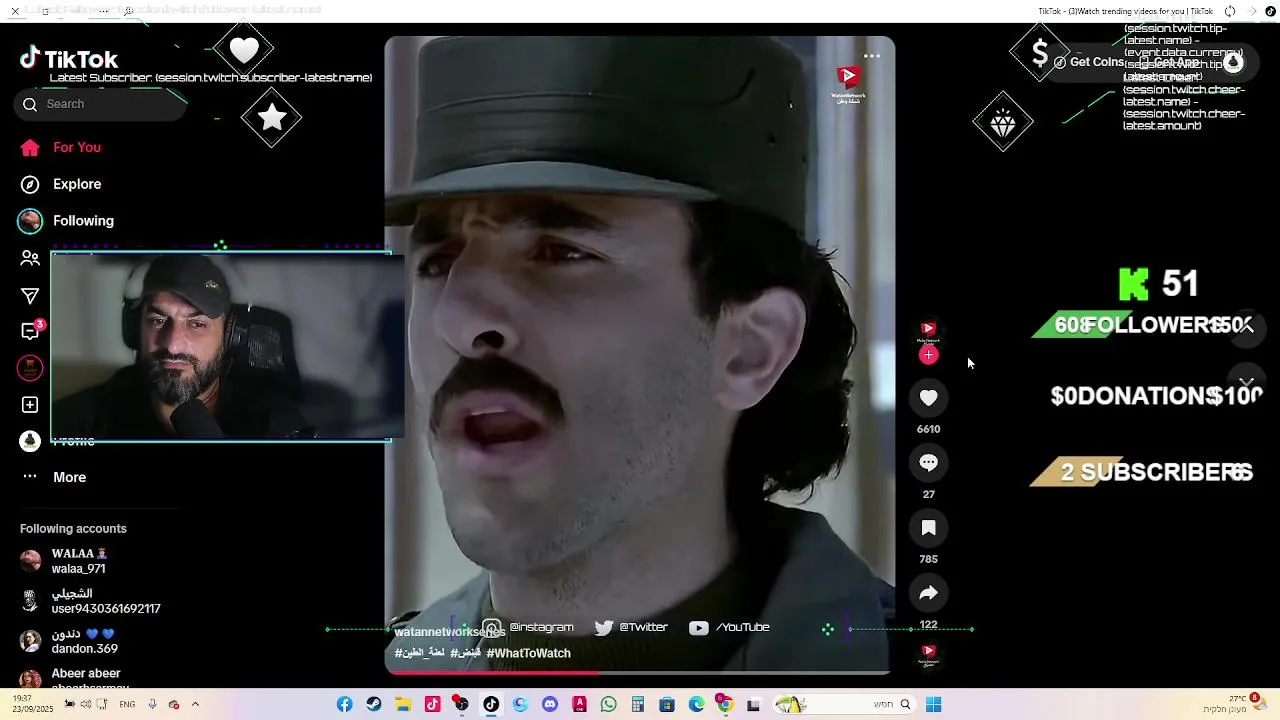Open Microsoft Store from taskbar
The height and width of the screenshot is (720, 1280).
tap(667, 705)
